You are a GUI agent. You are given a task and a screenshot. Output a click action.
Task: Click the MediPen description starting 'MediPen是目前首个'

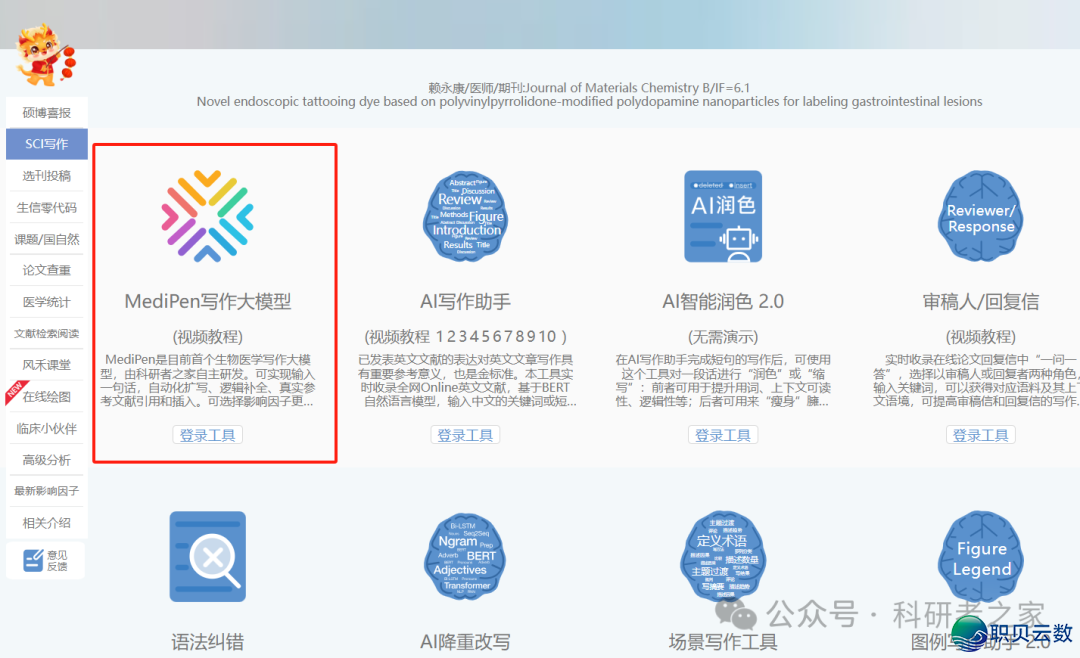tap(207, 380)
